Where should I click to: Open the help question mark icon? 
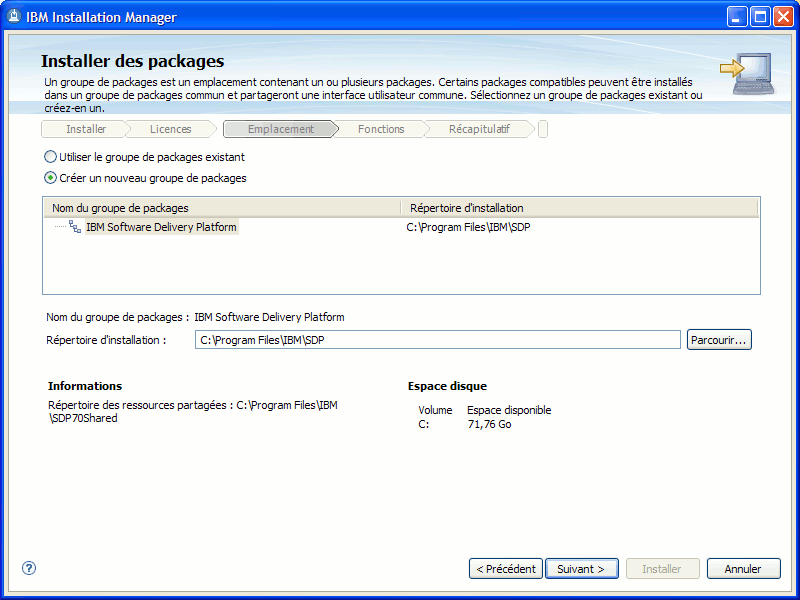(29, 568)
